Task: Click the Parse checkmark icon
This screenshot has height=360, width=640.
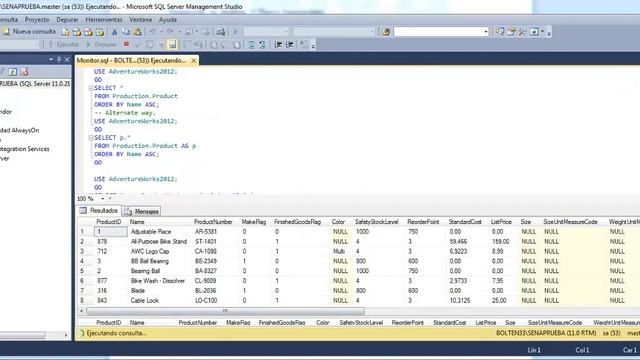Action: point(138,44)
